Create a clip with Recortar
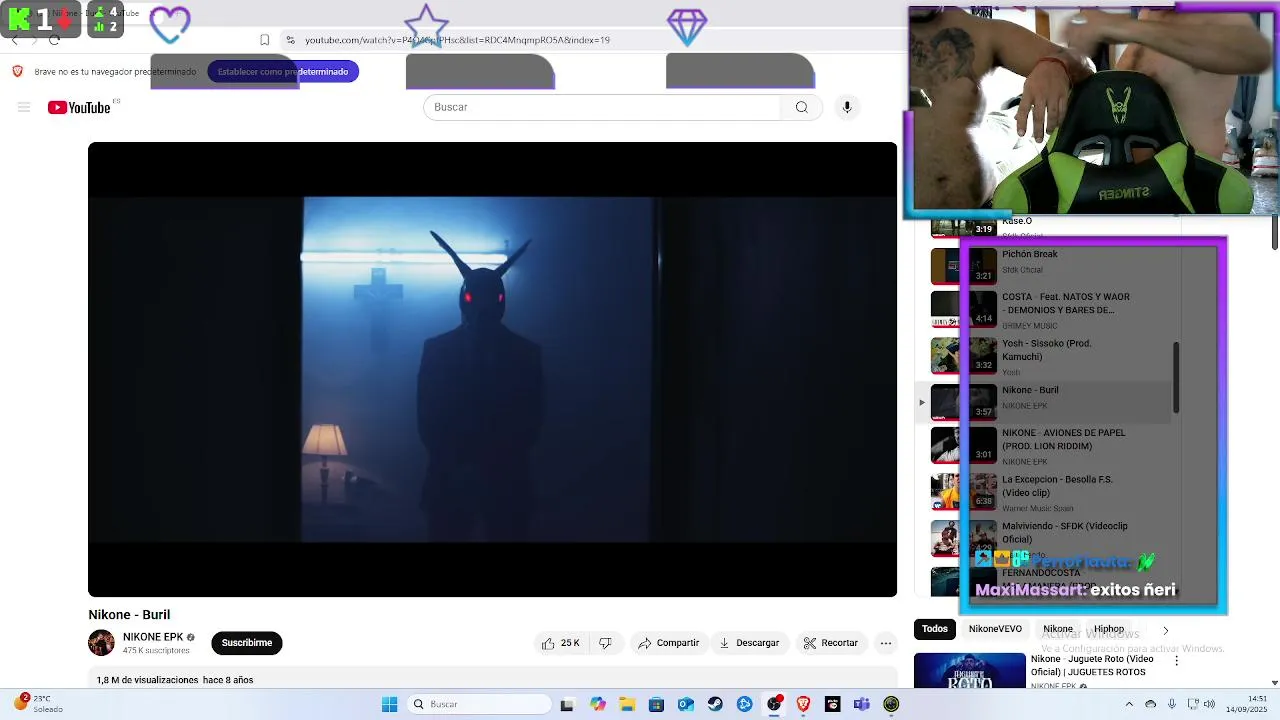Viewport: 1280px width, 720px height. [x=830, y=643]
